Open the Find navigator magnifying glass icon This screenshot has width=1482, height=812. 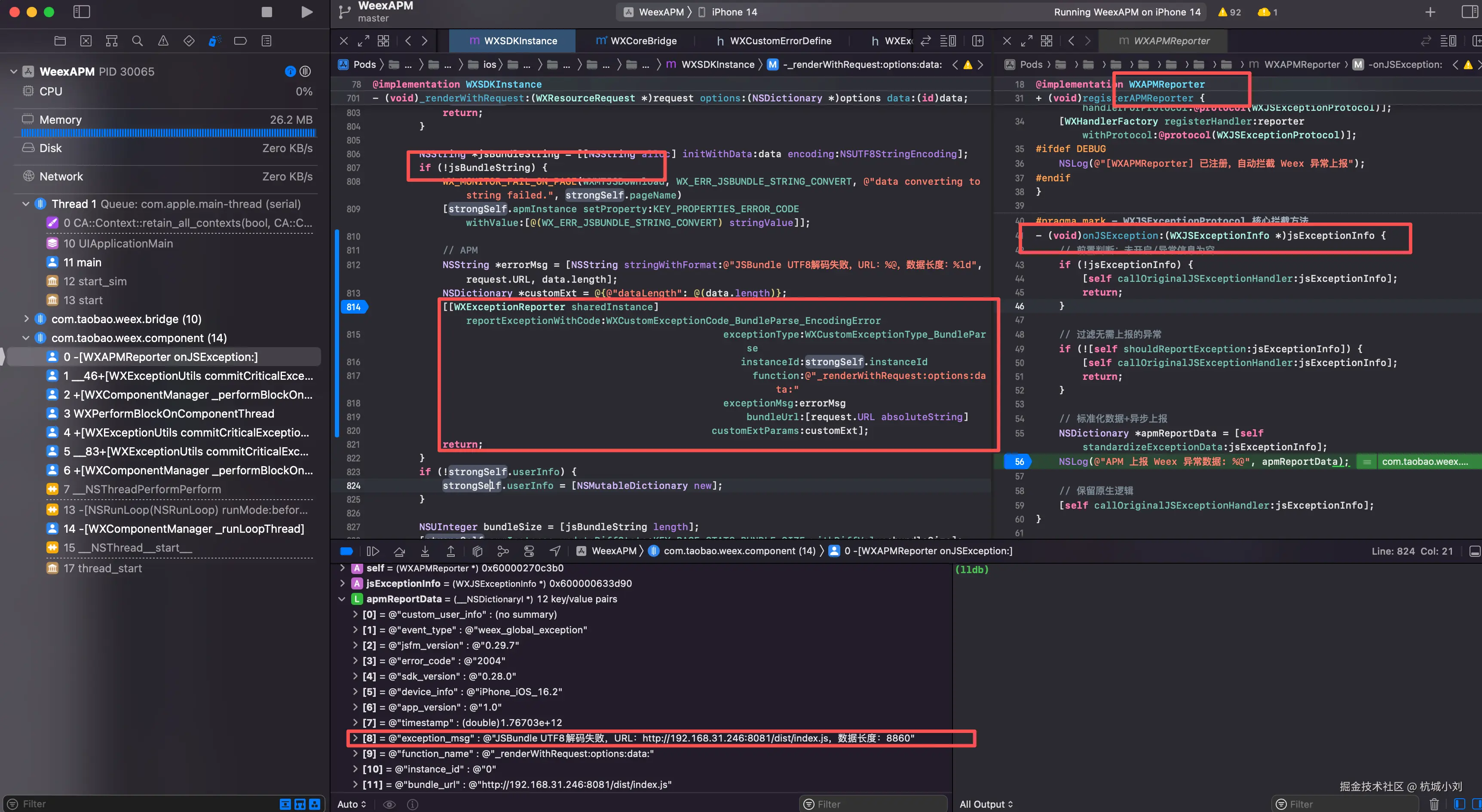137,40
